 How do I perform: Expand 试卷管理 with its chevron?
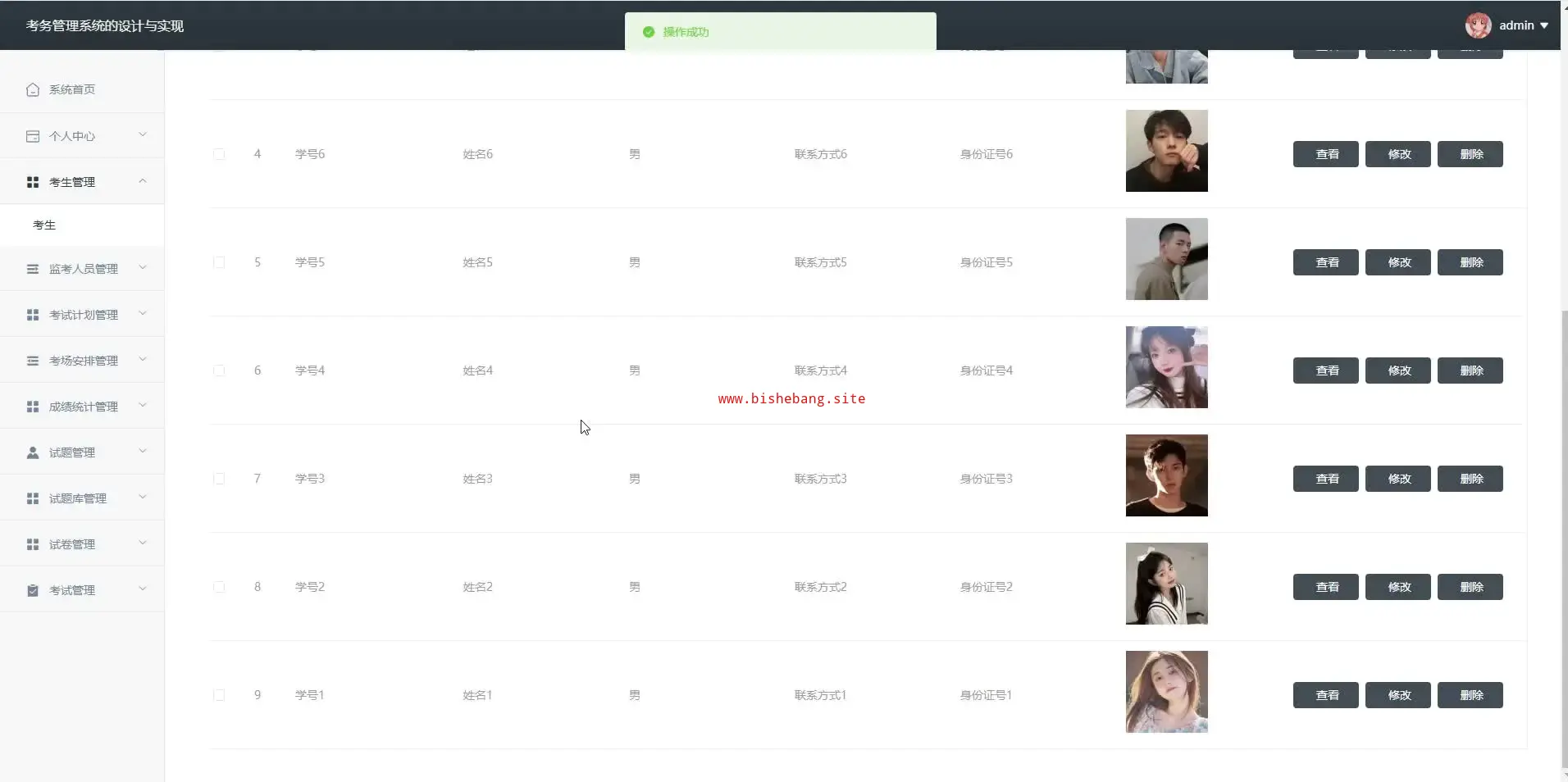143,543
